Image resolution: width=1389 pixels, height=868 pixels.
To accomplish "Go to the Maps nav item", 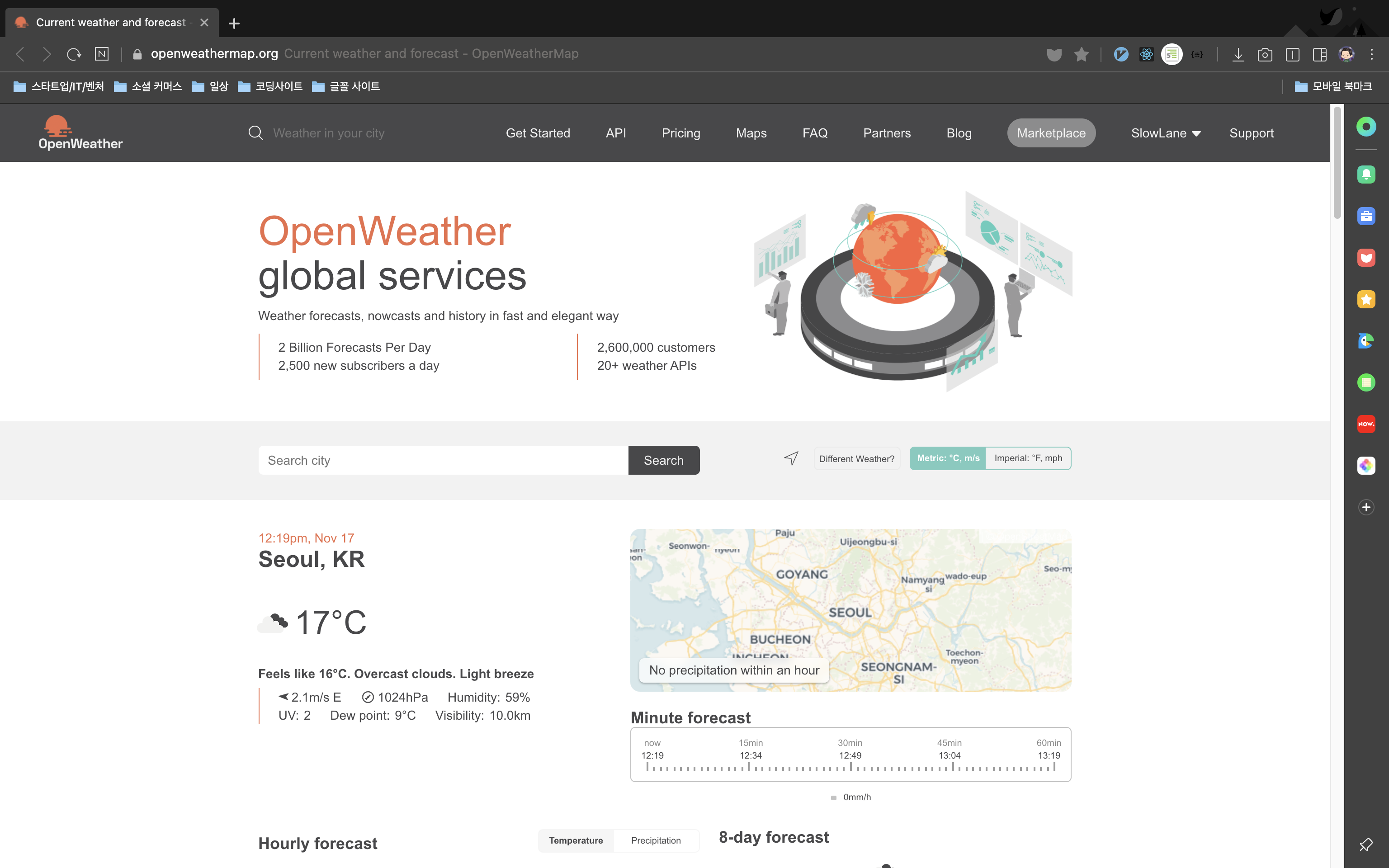I will 751,133.
